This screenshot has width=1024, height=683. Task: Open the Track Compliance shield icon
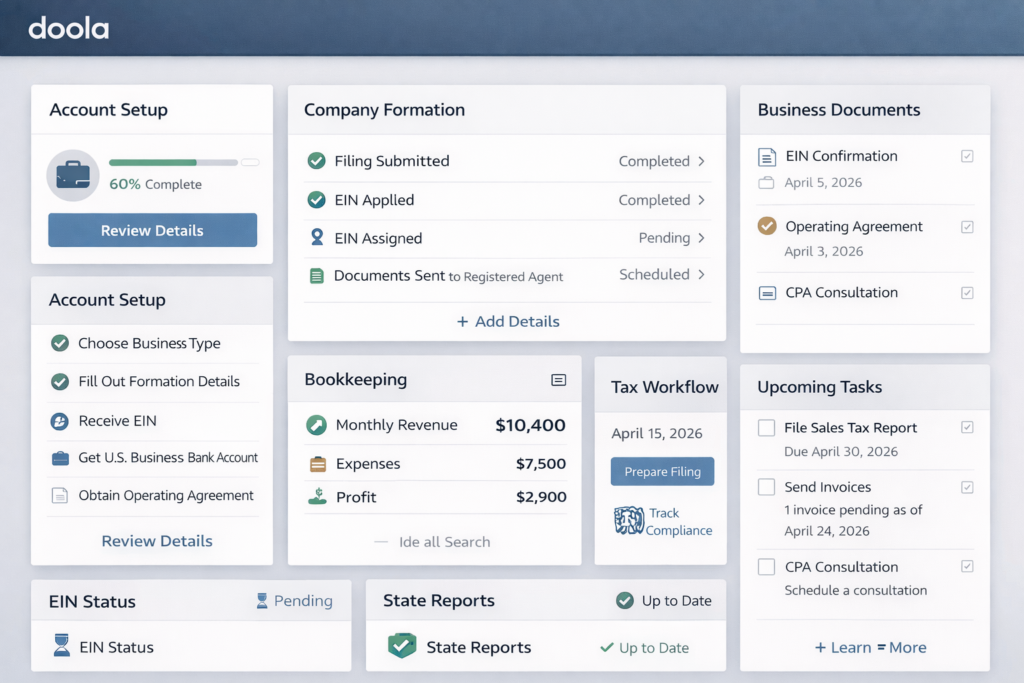point(630,522)
